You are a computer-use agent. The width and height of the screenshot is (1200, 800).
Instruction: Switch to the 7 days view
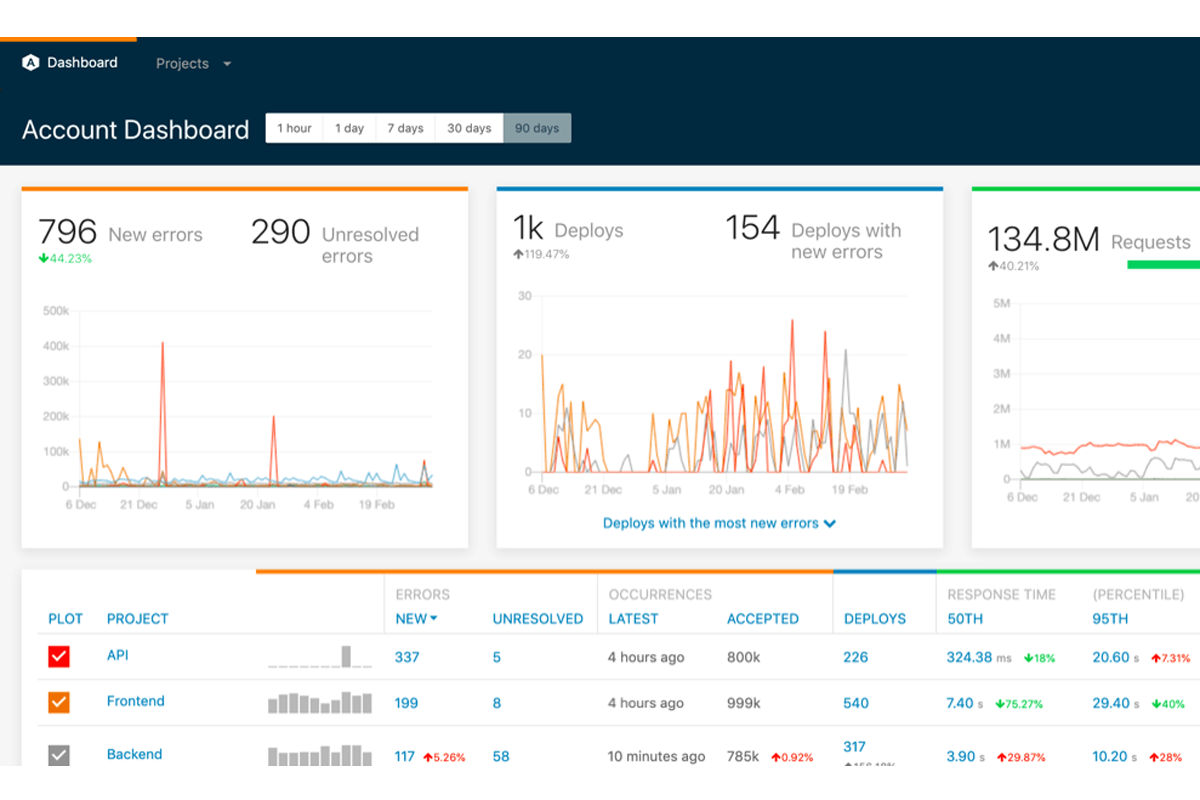(x=405, y=128)
